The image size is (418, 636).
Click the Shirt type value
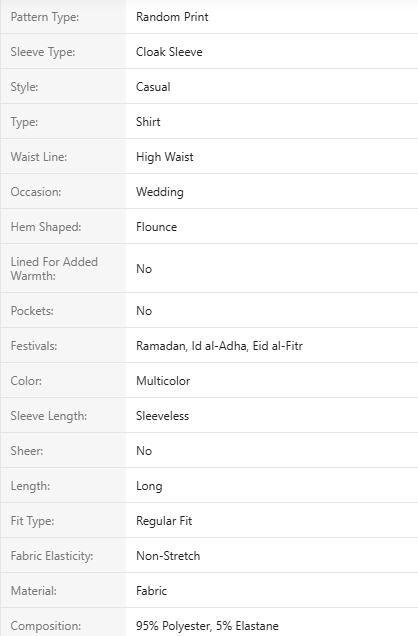[x=148, y=122]
